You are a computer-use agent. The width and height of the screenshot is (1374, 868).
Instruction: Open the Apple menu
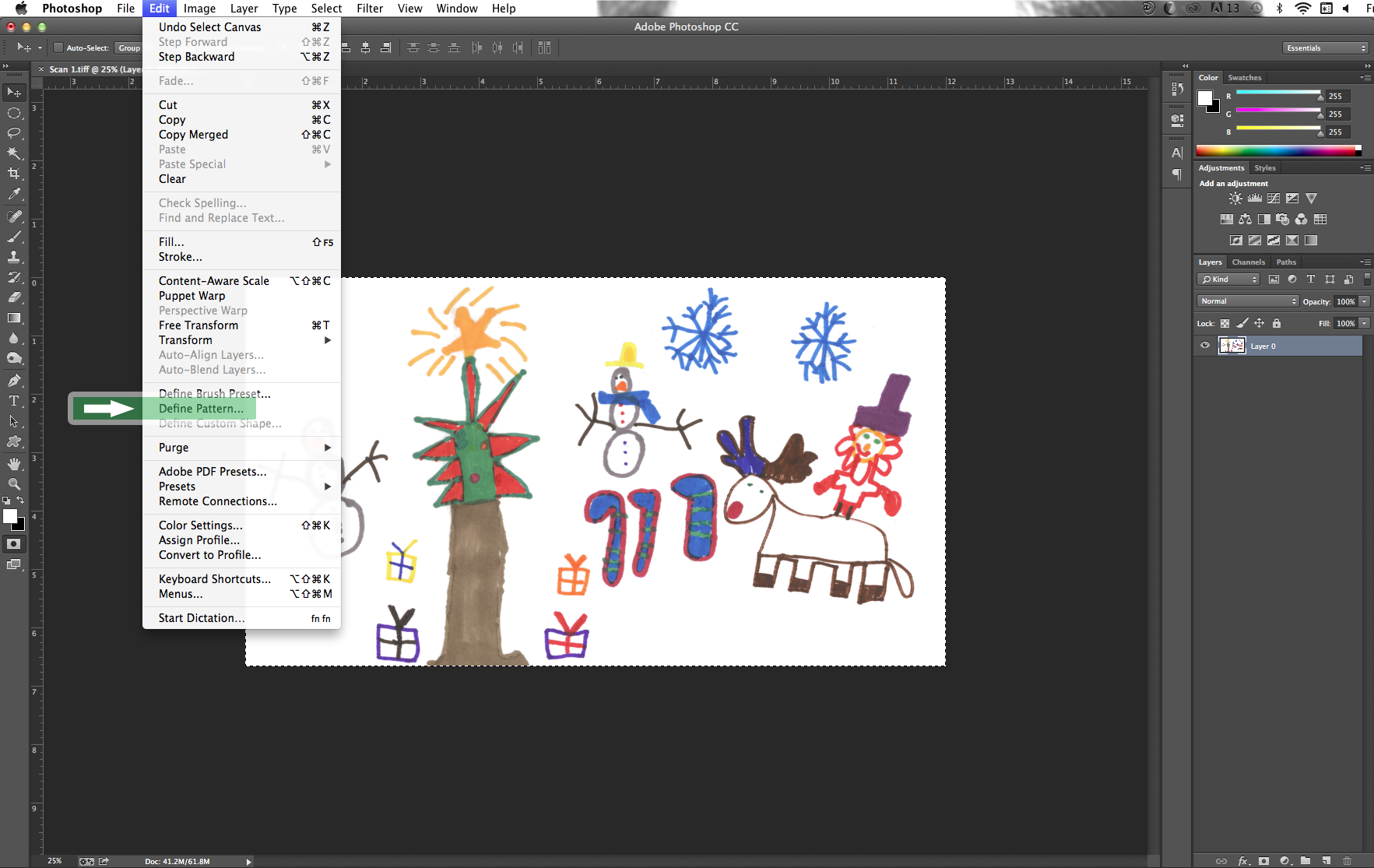[x=21, y=9]
